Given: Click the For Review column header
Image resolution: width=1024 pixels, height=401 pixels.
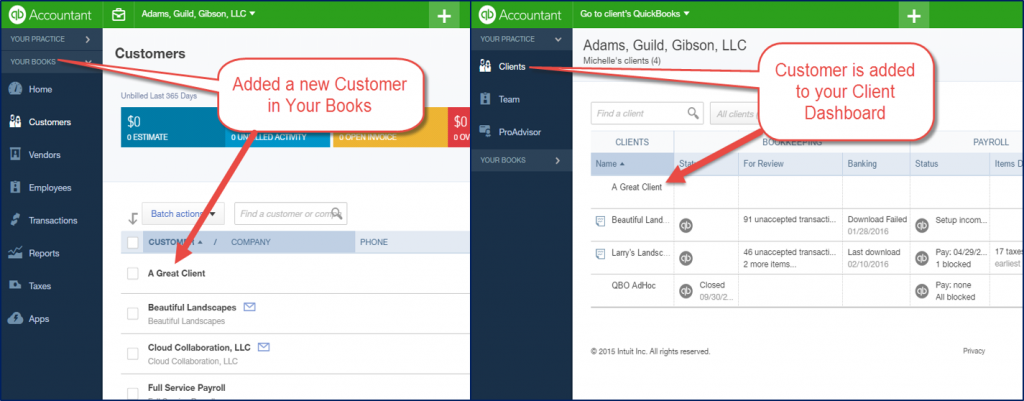Looking at the screenshot, I should (x=764, y=164).
